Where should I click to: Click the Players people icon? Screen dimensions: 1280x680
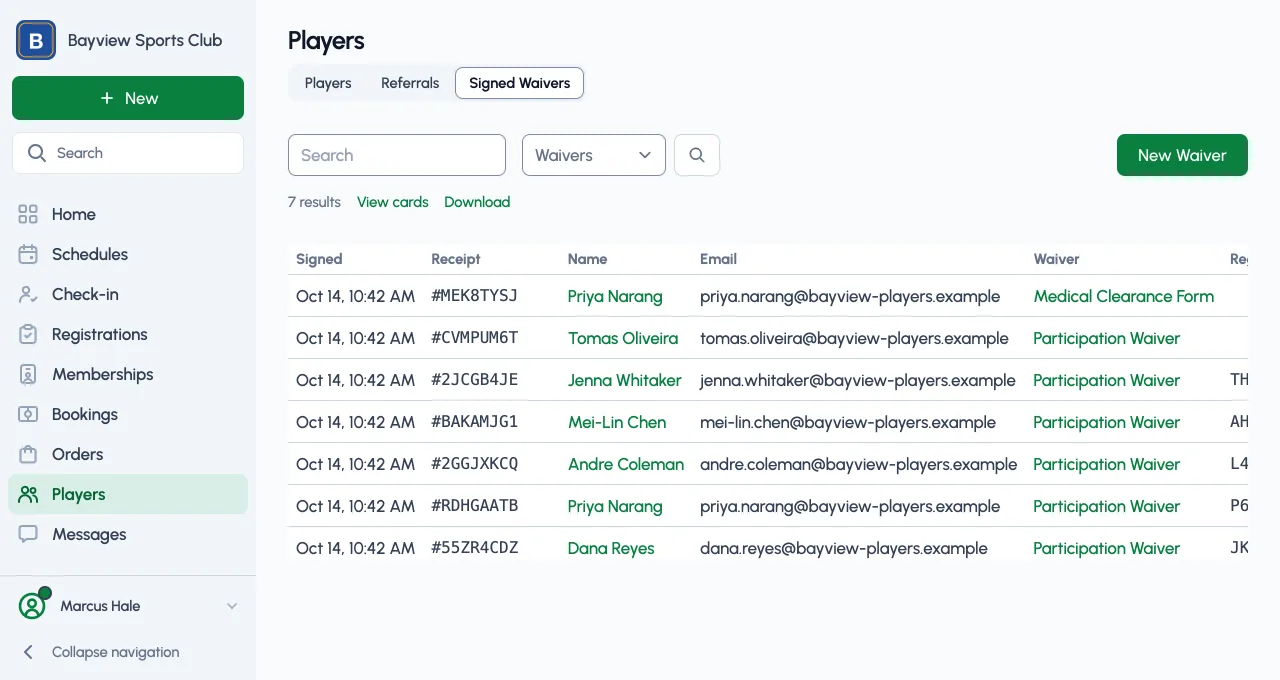[28, 494]
